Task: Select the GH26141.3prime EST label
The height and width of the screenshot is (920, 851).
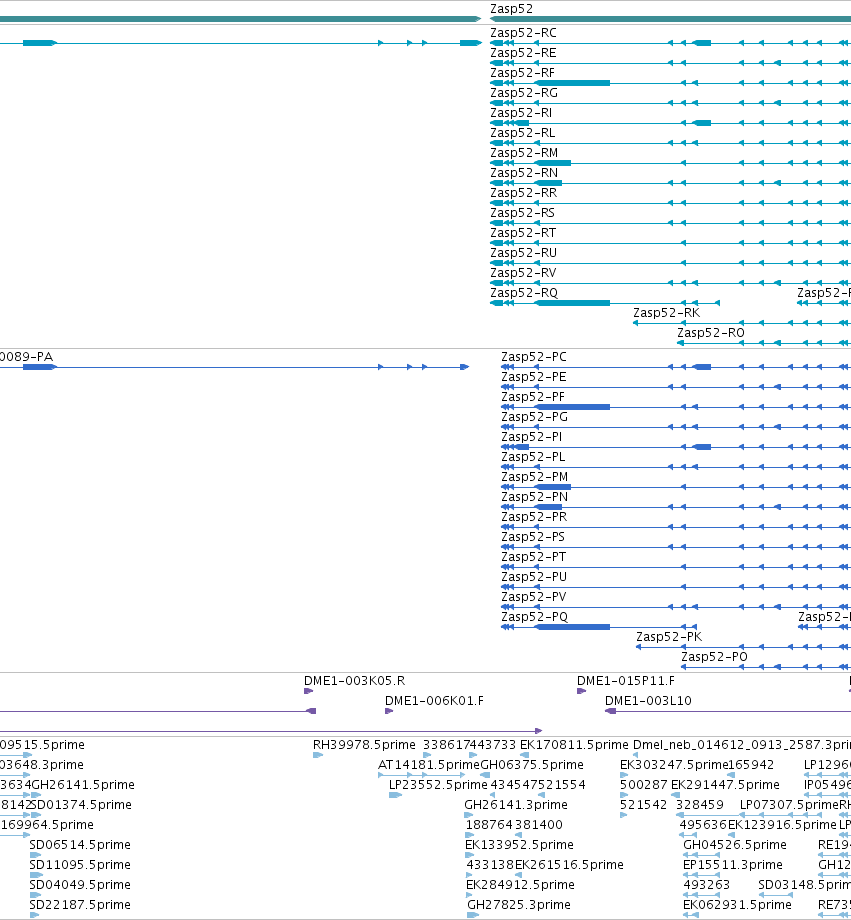Action: pos(516,804)
